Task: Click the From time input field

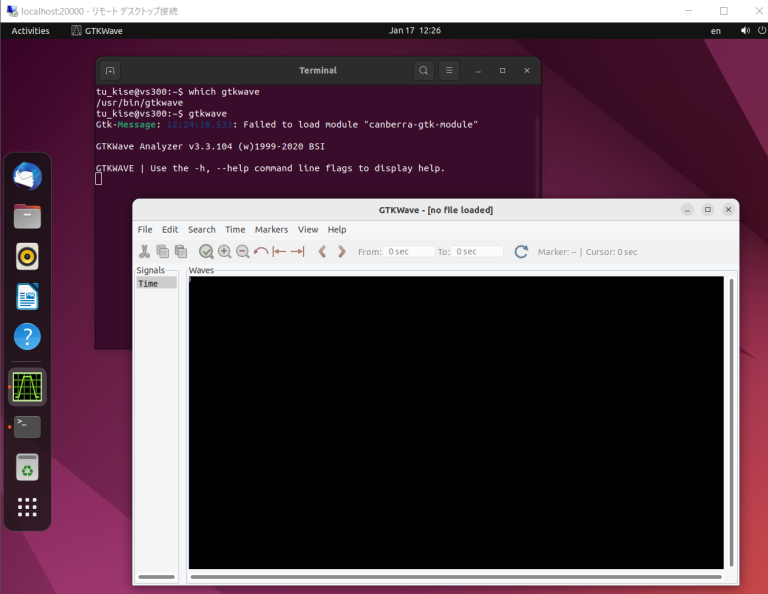Action: [409, 252]
